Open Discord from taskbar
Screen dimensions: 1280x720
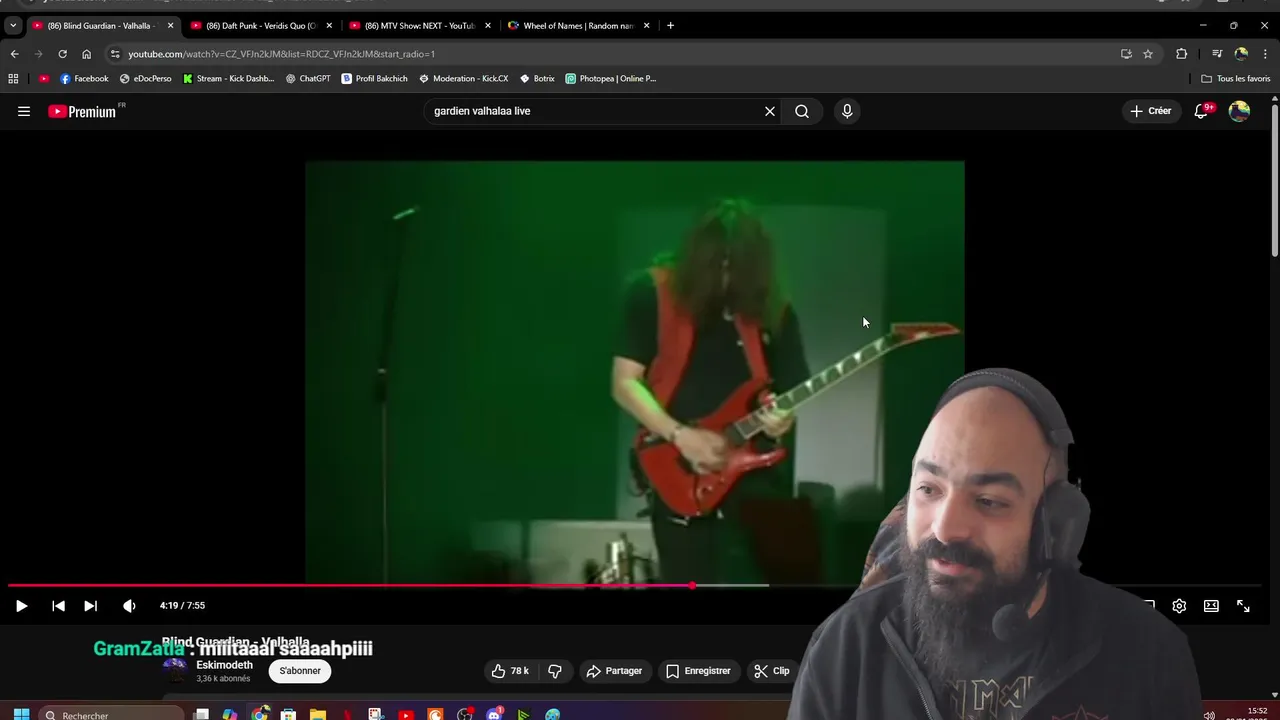(x=494, y=714)
